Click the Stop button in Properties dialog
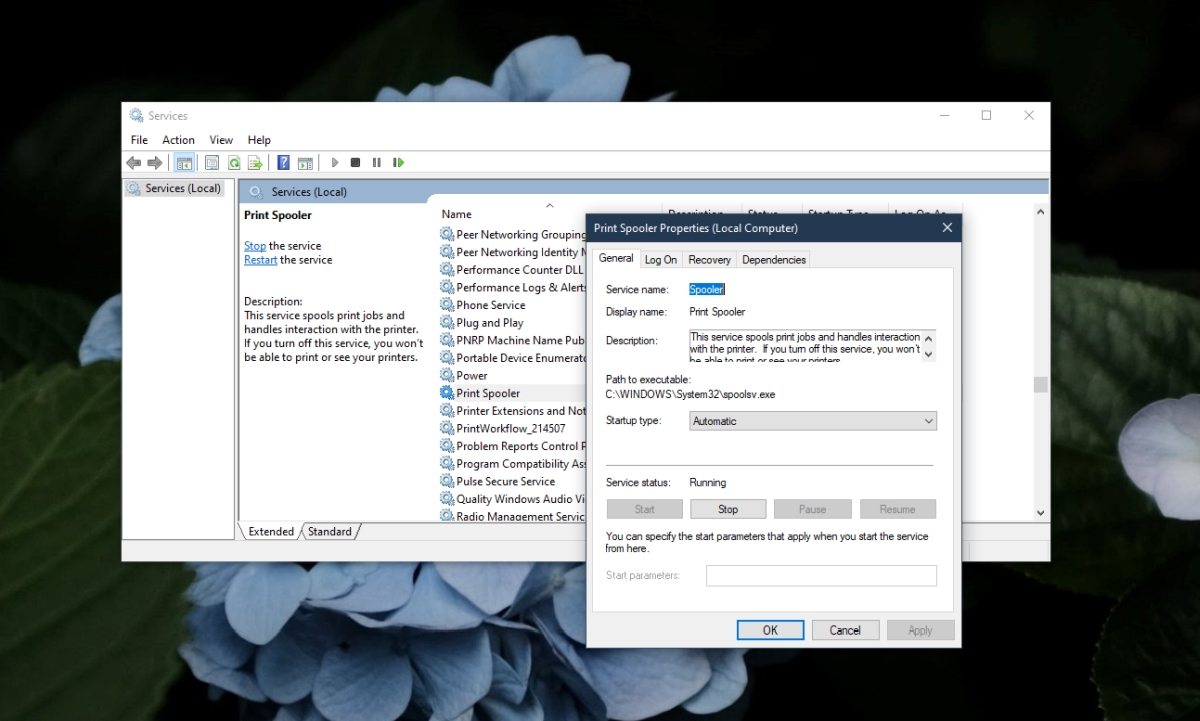The image size is (1200, 721). click(x=728, y=509)
